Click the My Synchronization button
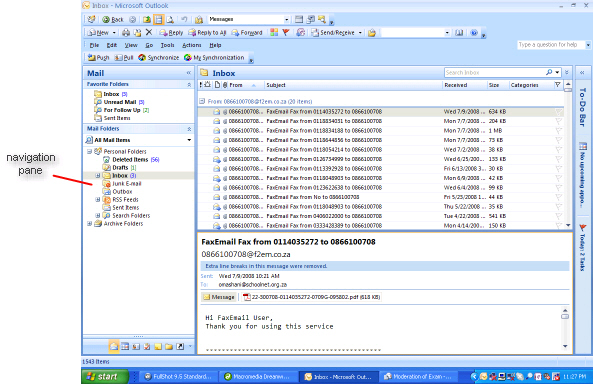This screenshot has width=593, height=384. [214, 58]
